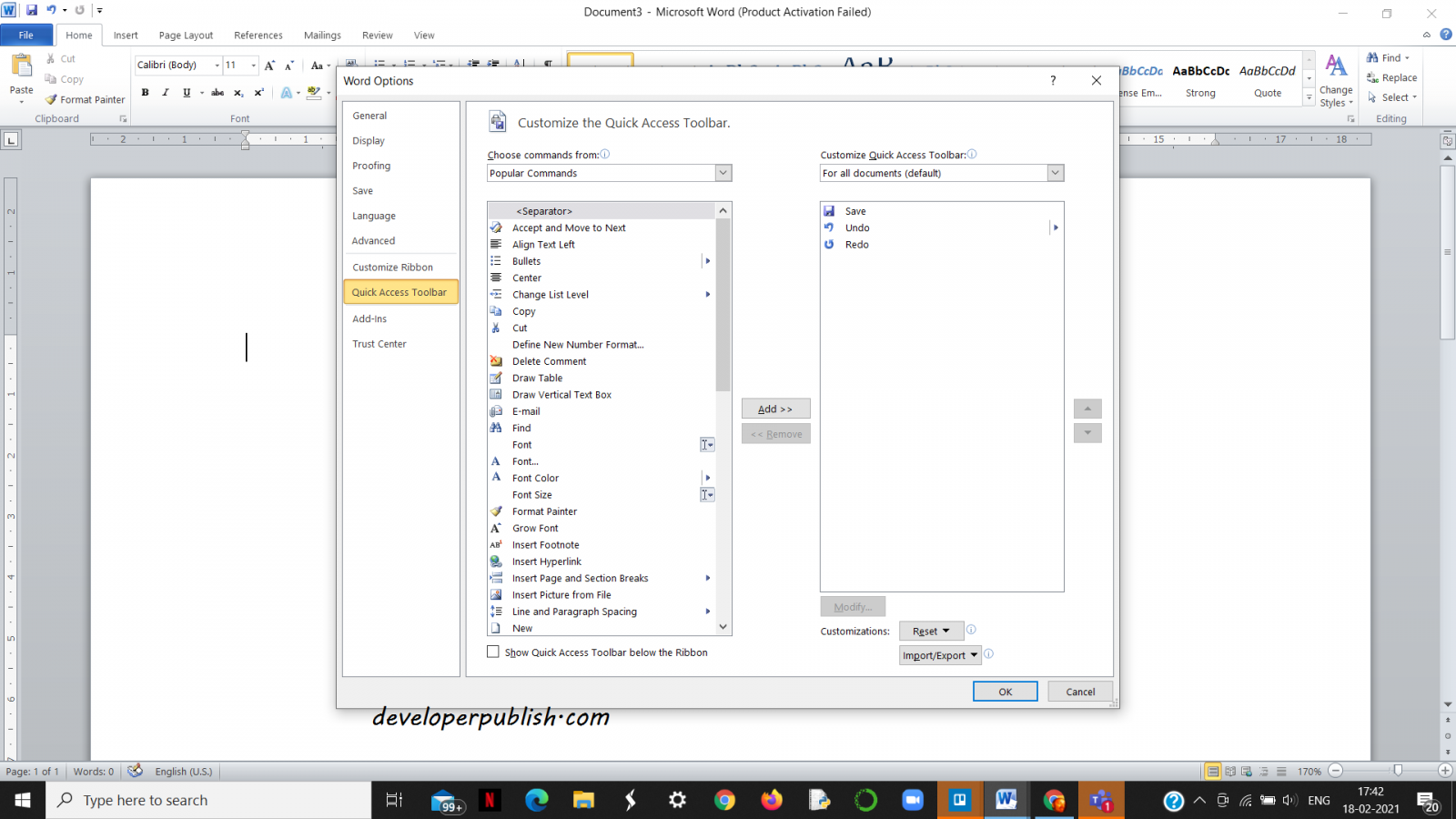Click Subscript in the Font group
The width and height of the screenshot is (1456, 819).
click(x=238, y=92)
